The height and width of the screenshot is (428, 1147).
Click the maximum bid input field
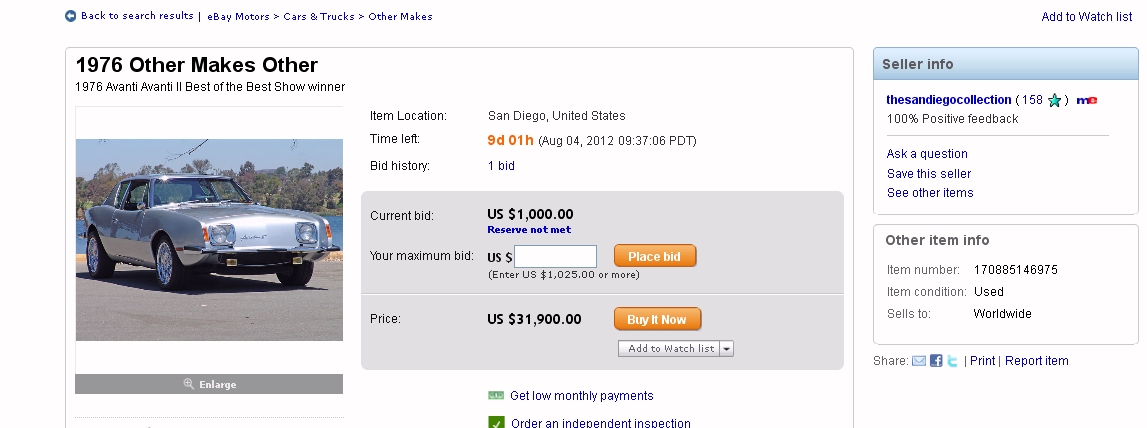pos(555,257)
